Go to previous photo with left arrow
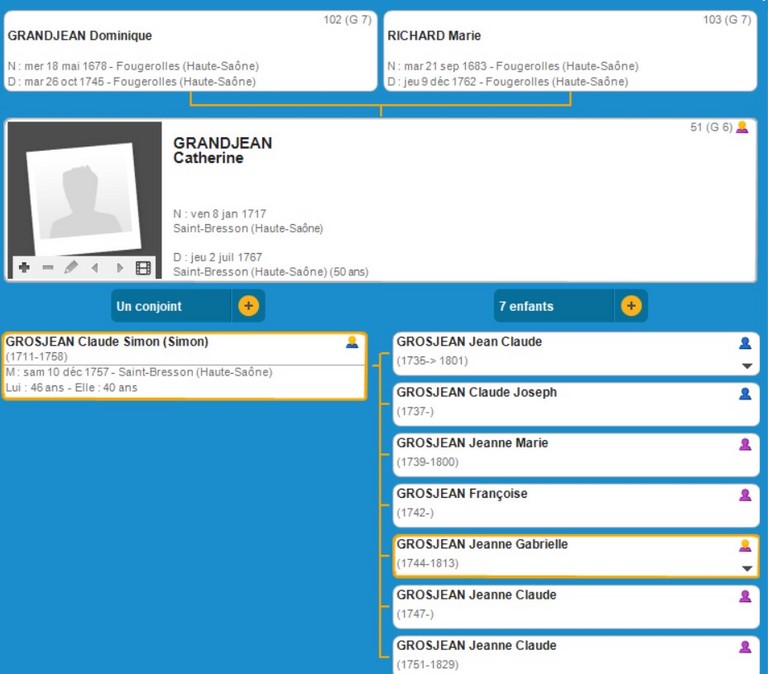Image resolution: width=768 pixels, height=674 pixels. [95, 268]
